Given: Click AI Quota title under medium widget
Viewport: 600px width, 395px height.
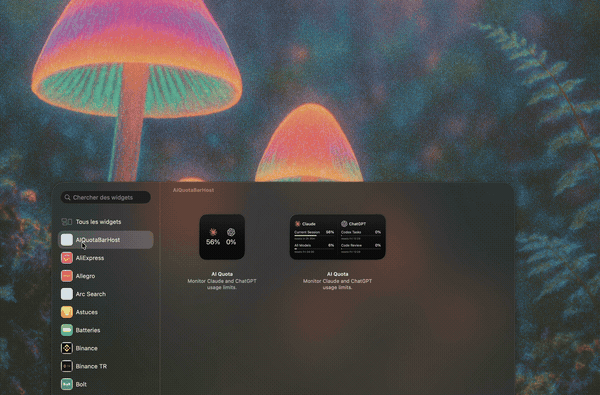Looking at the screenshot, I should (x=338, y=274).
